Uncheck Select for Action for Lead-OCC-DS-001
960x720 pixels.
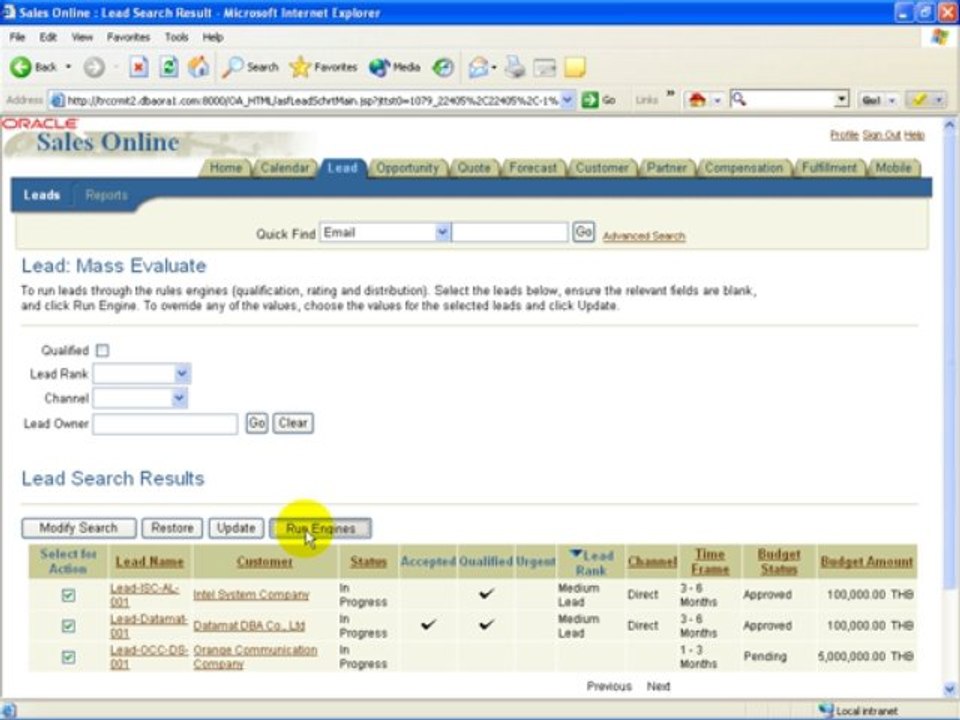(x=69, y=657)
